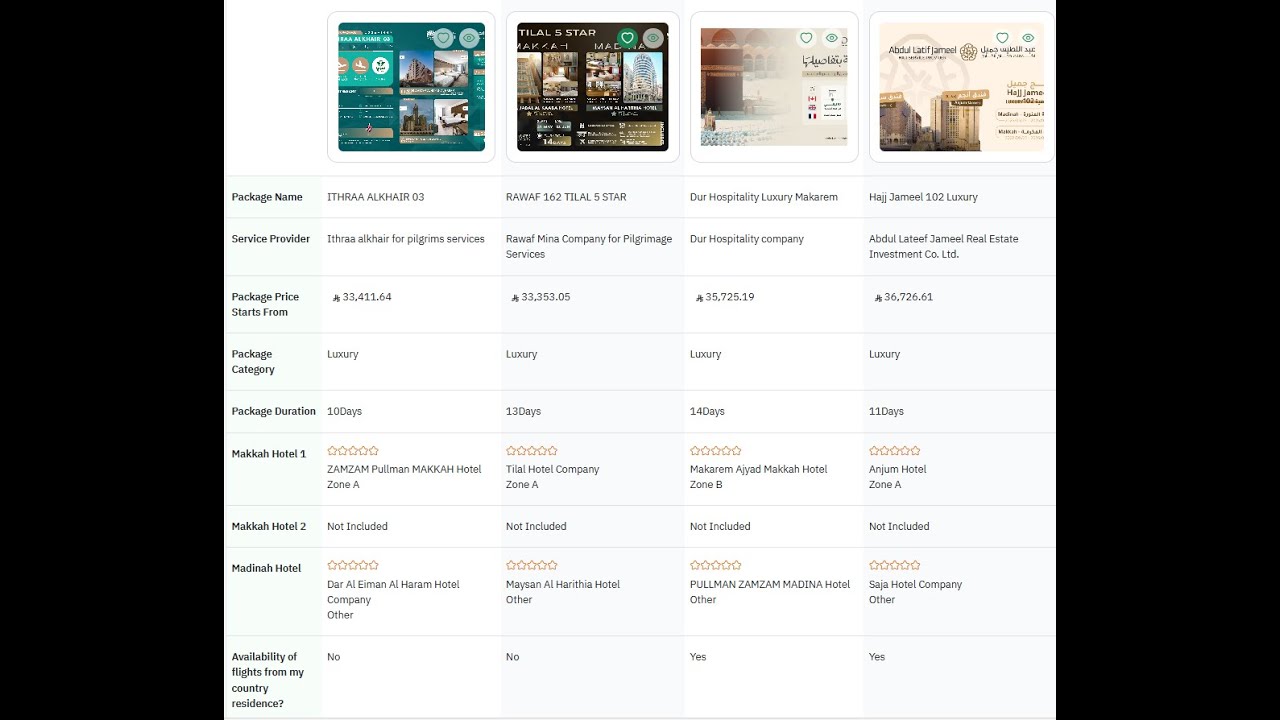Click the 14Days duration cell
This screenshot has width=1280, height=720.
pyautogui.click(x=707, y=412)
